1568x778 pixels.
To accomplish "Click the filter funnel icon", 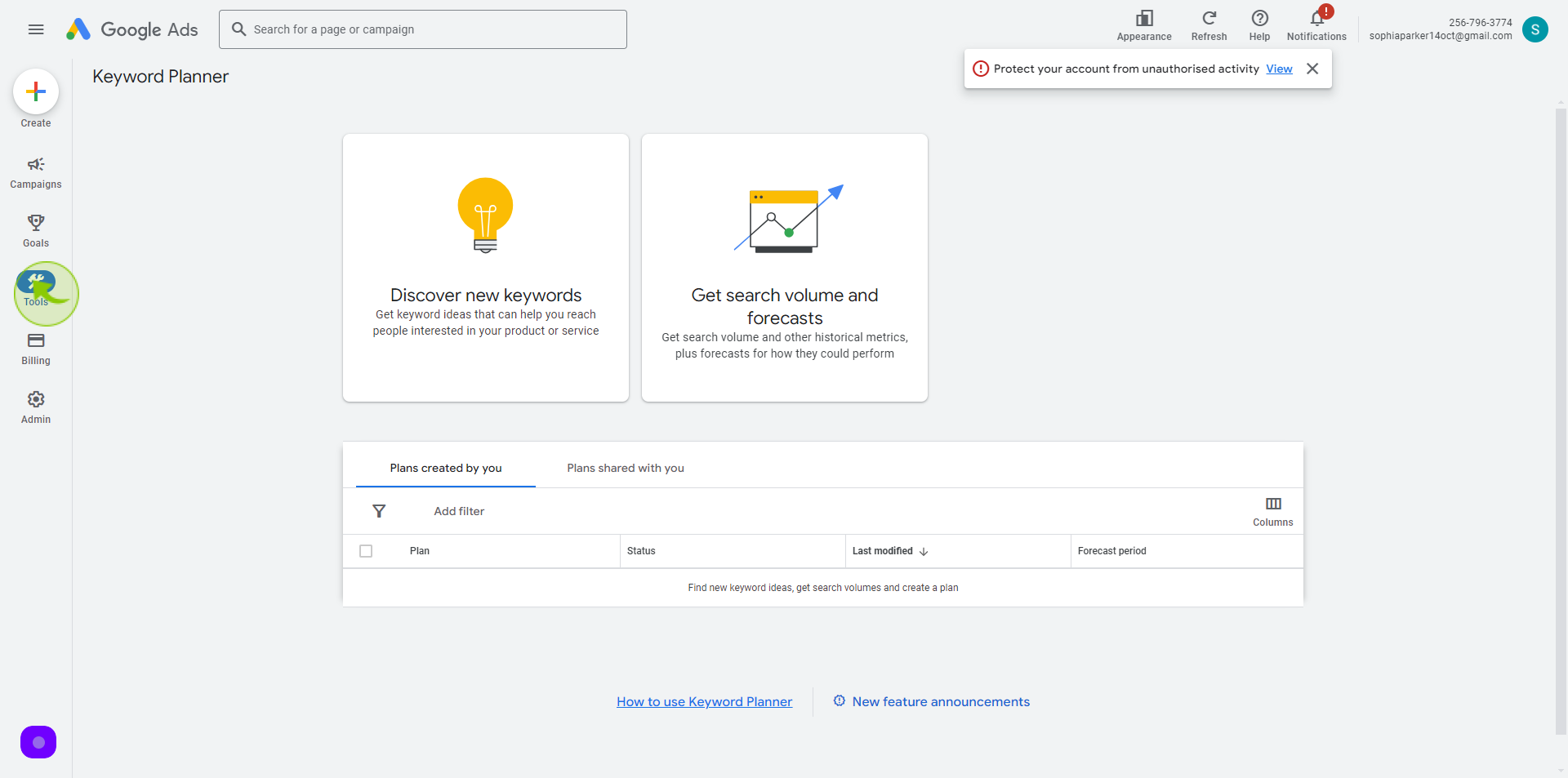I will [379, 511].
